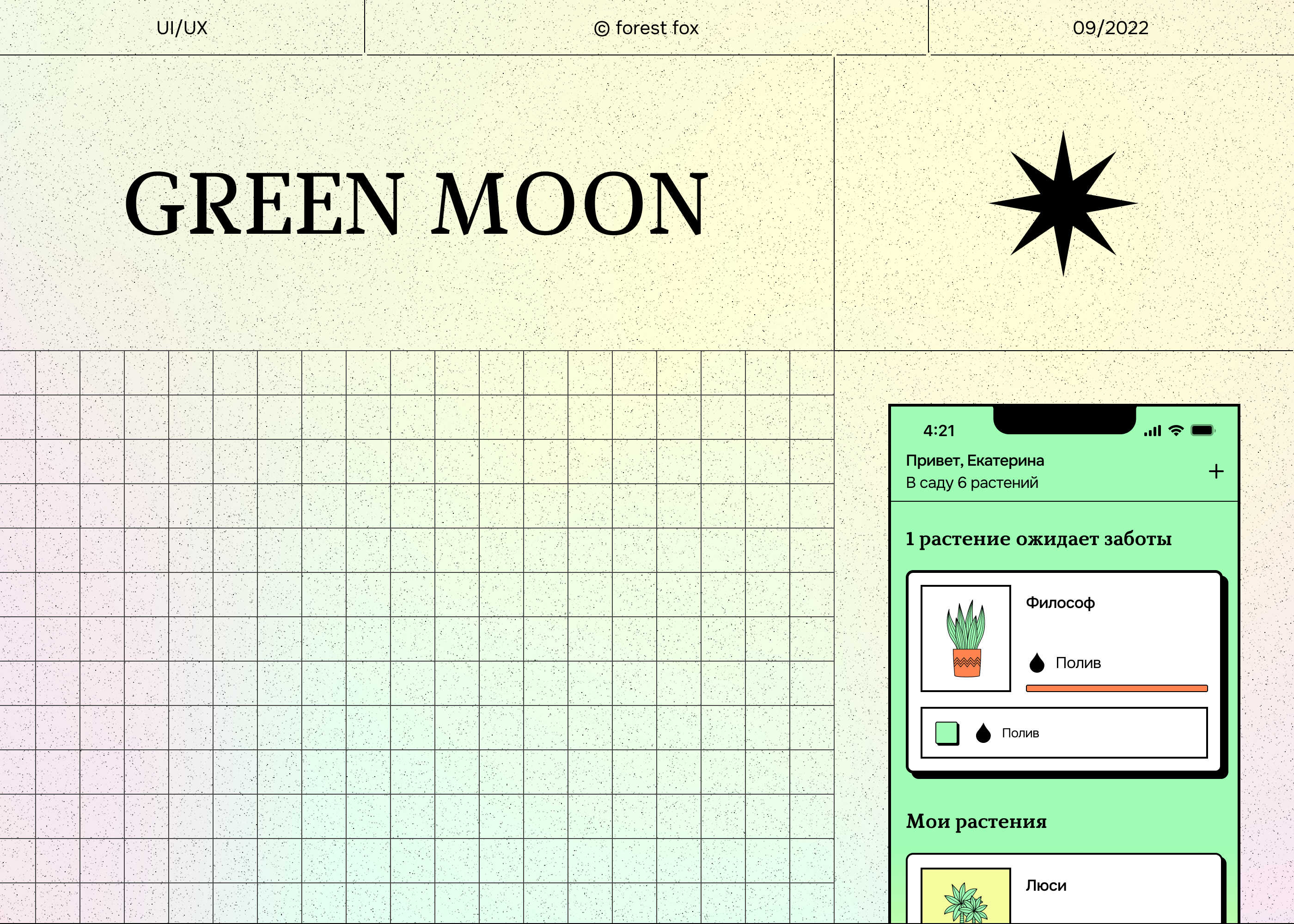Click the 4:21 clock in status bar
This screenshot has height=924, width=1294.
pyautogui.click(x=939, y=431)
